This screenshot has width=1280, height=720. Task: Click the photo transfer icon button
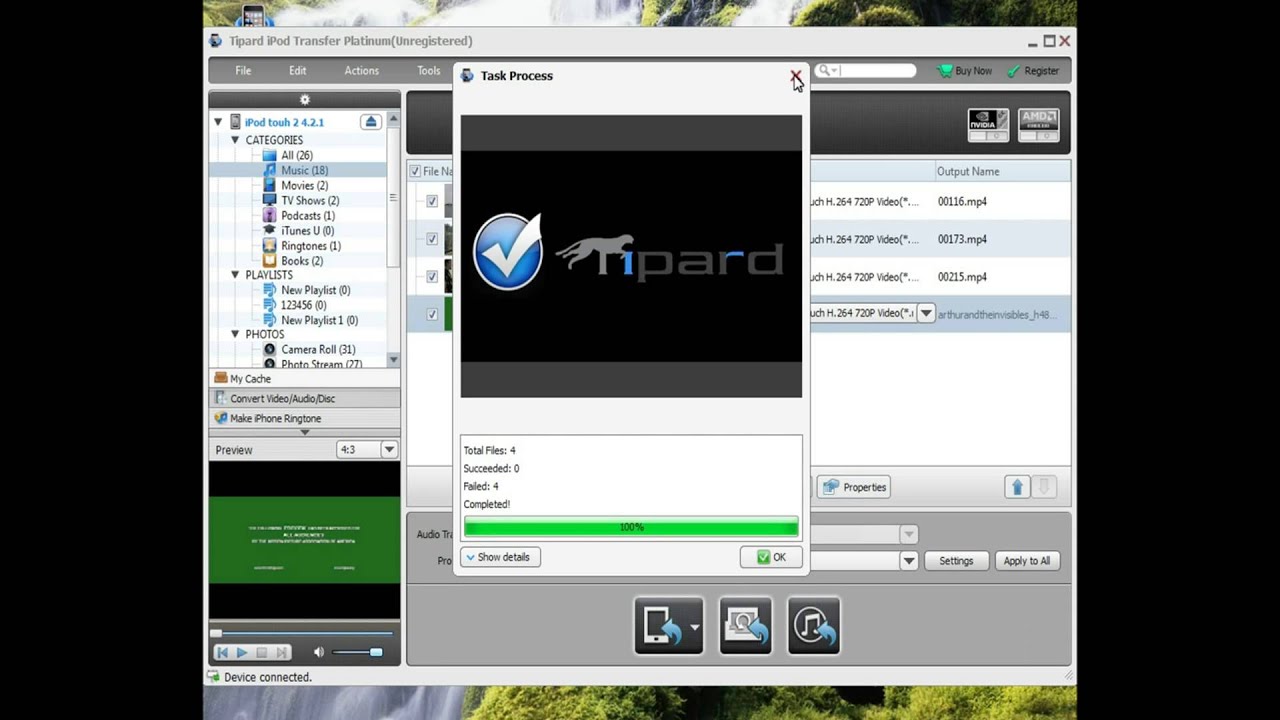coord(745,626)
